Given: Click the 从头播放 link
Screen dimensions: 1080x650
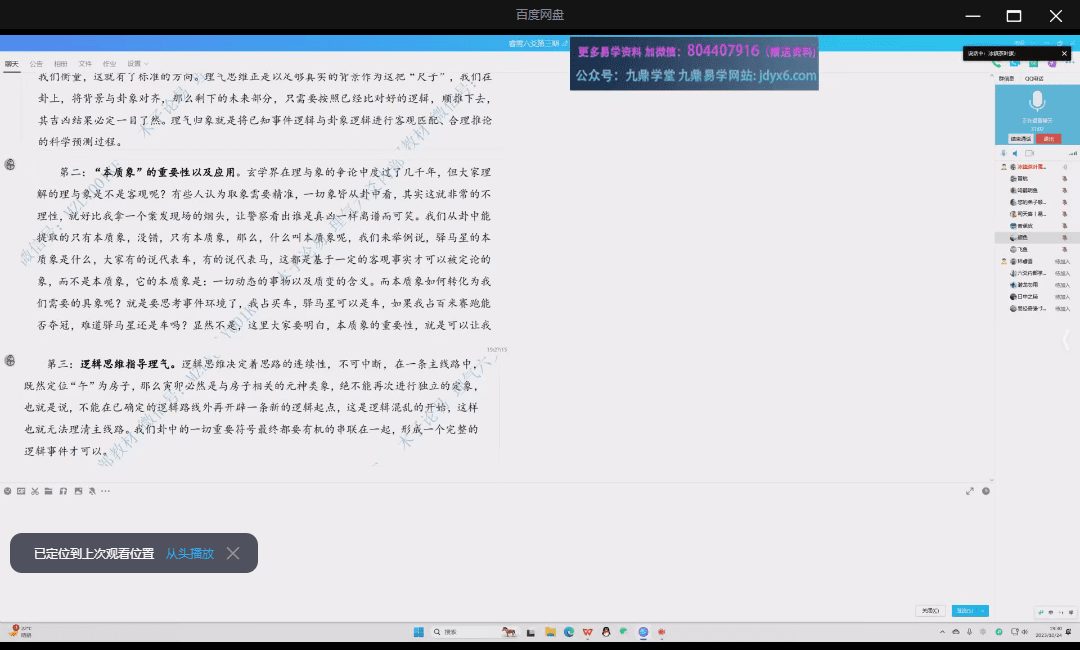Looking at the screenshot, I should pyautogui.click(x=189, y=553).
